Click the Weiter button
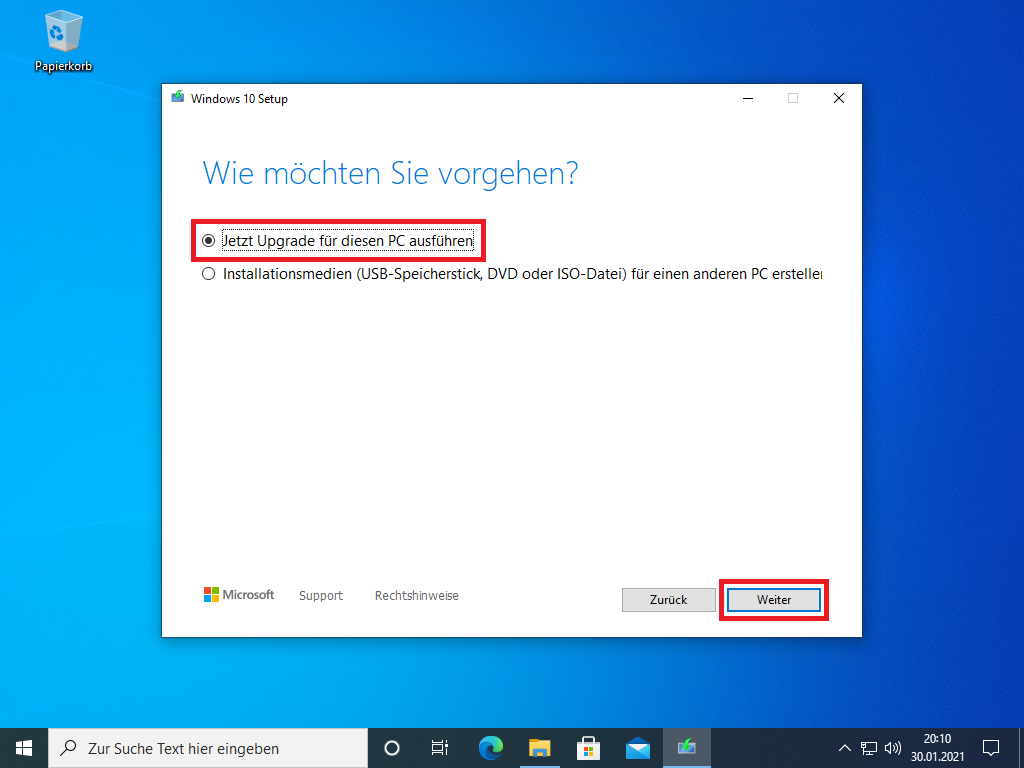The width and height of the screenshot is (1024, 768). (x=774, y=600)
